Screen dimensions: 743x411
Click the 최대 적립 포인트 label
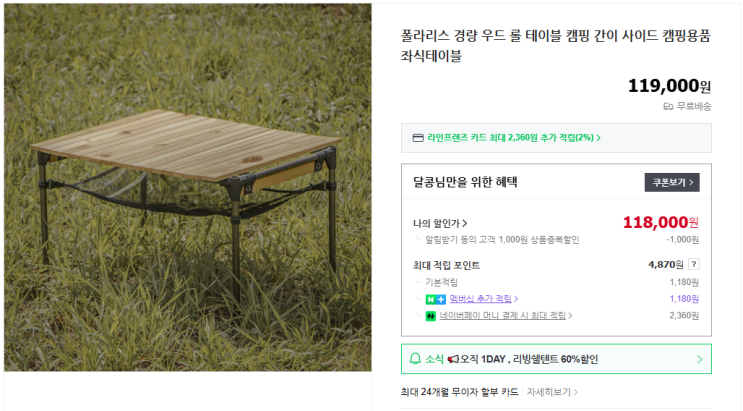[x=446, y=265]
